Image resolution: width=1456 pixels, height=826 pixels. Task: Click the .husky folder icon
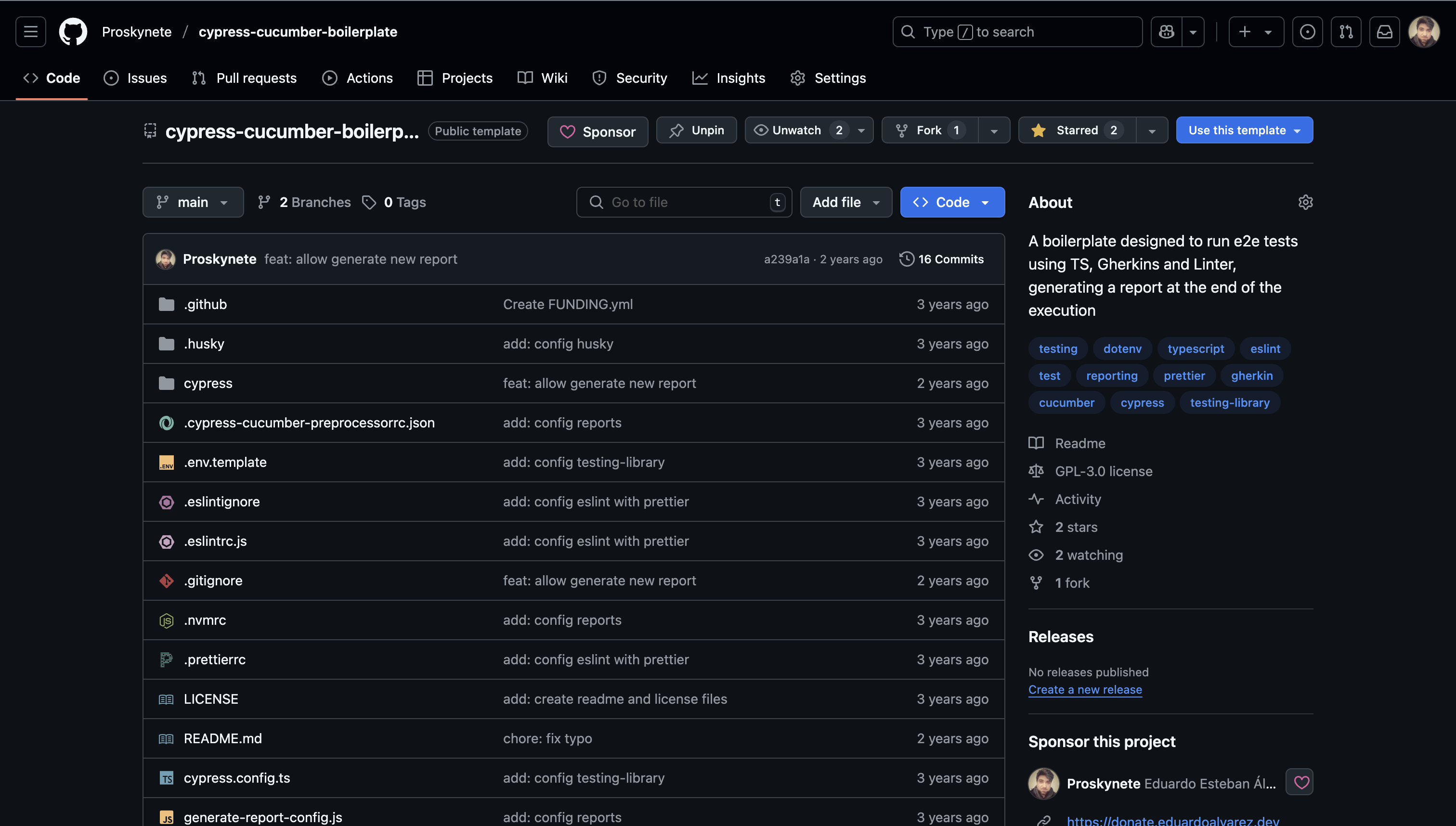pos(166,344)
